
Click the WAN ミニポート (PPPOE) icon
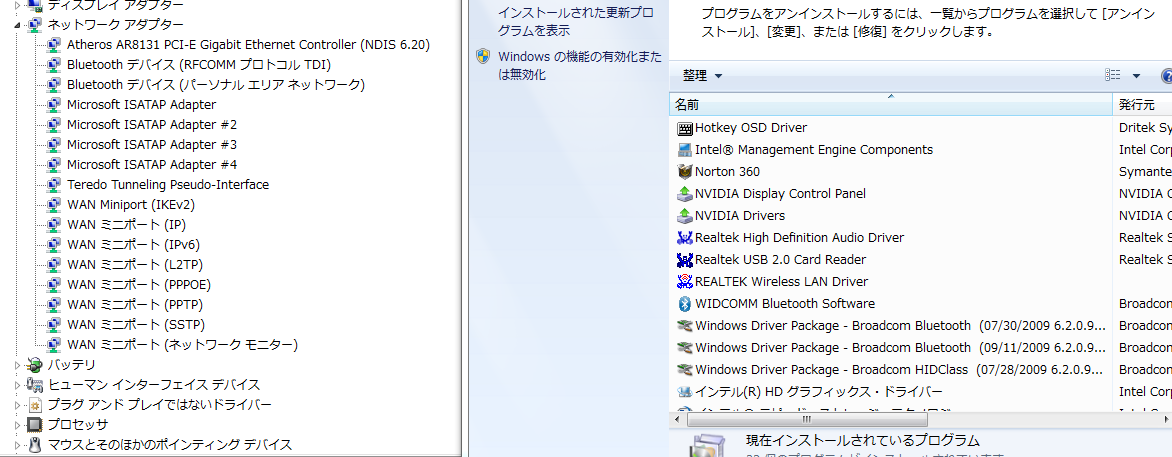point(54,285)
